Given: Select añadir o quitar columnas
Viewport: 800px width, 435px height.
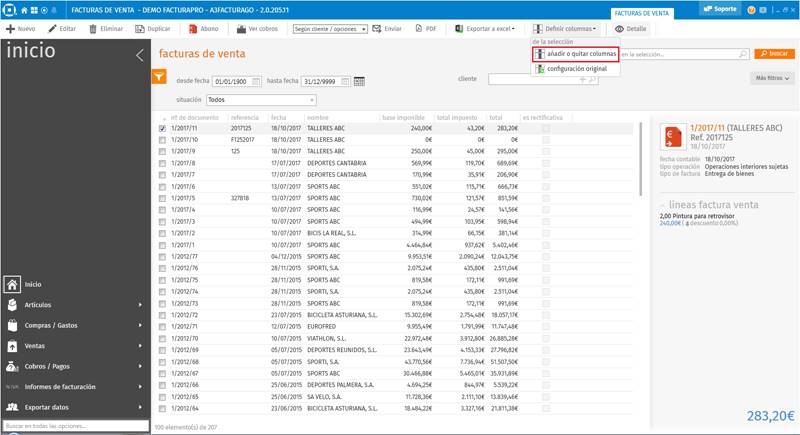Looking at the screenshot, I should tap(576, 54).
